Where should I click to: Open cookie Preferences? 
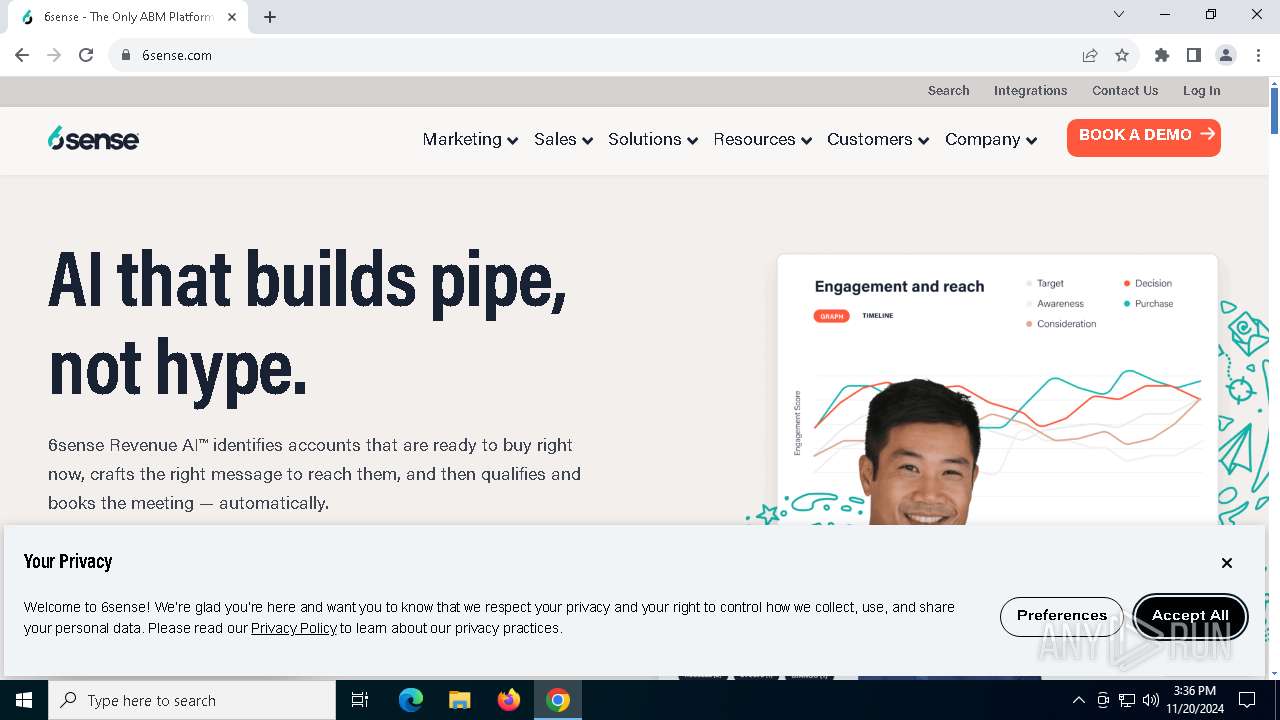pos(1062,615)
